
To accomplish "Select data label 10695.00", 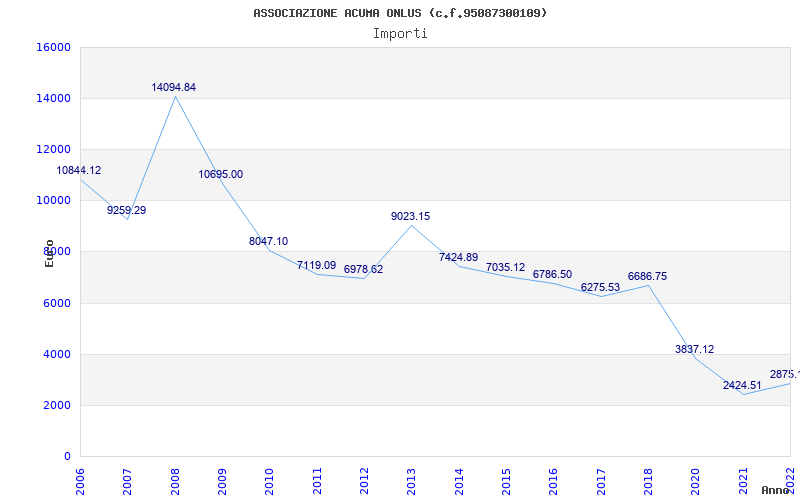I will (x=220, y=174).
